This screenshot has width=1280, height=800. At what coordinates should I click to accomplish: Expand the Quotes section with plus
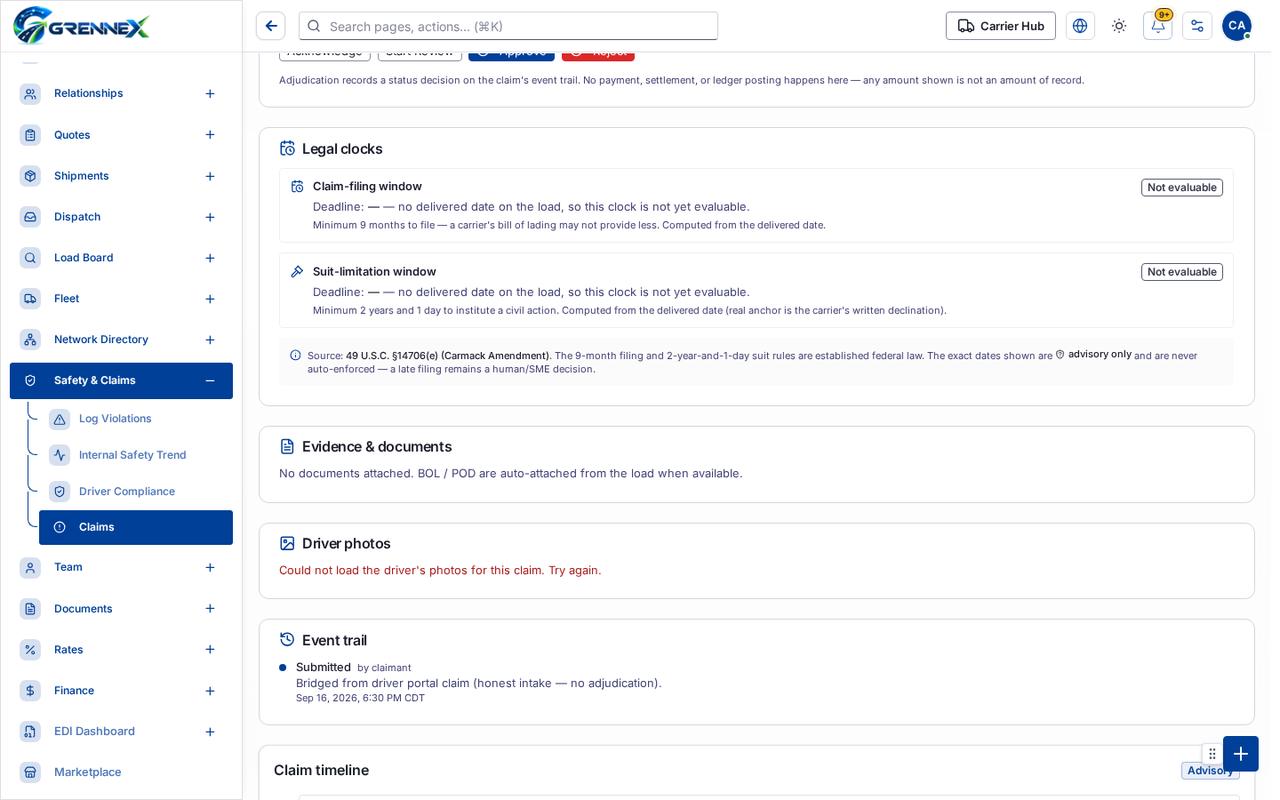pyautogui.click(x=210, y=135)
